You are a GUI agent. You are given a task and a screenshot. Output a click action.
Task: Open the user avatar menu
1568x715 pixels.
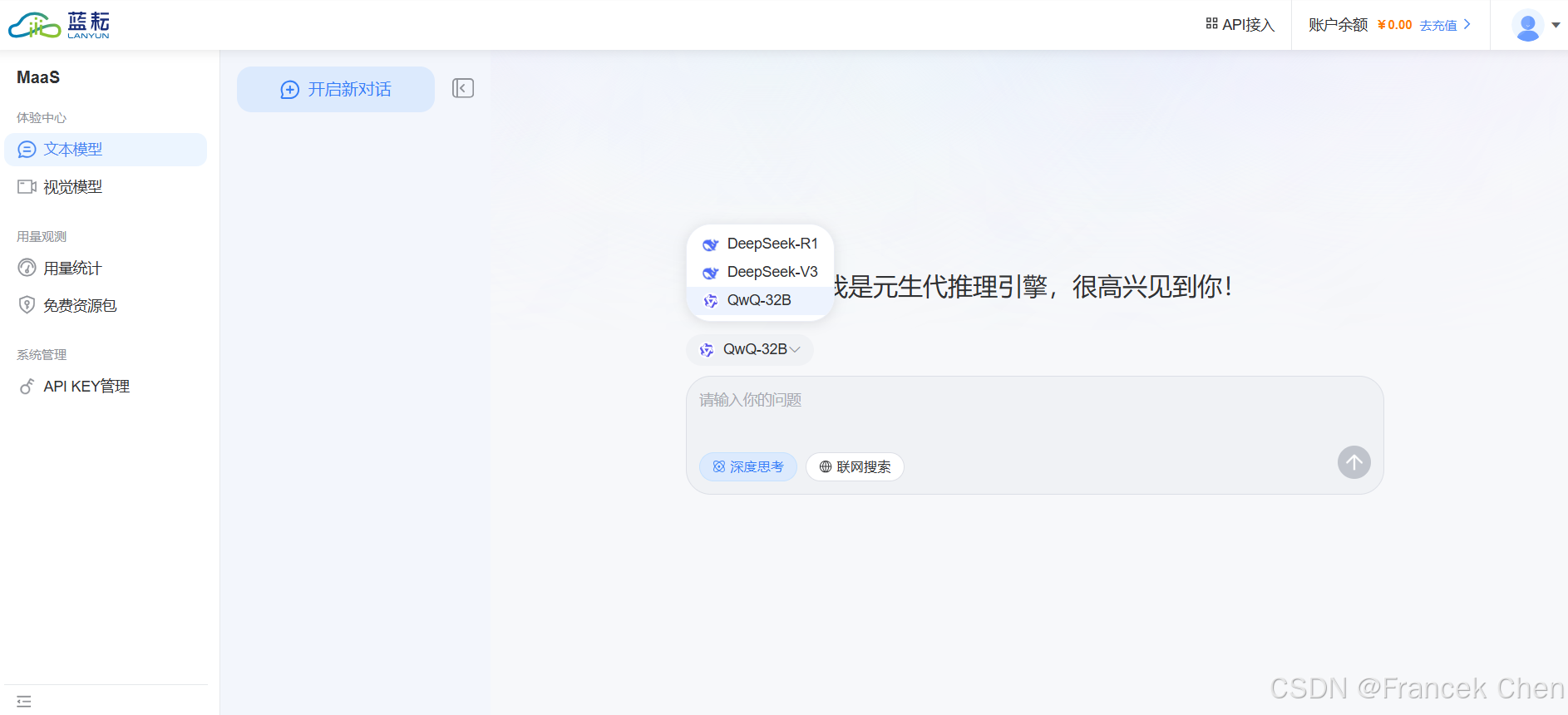[x=1527, y=25]
